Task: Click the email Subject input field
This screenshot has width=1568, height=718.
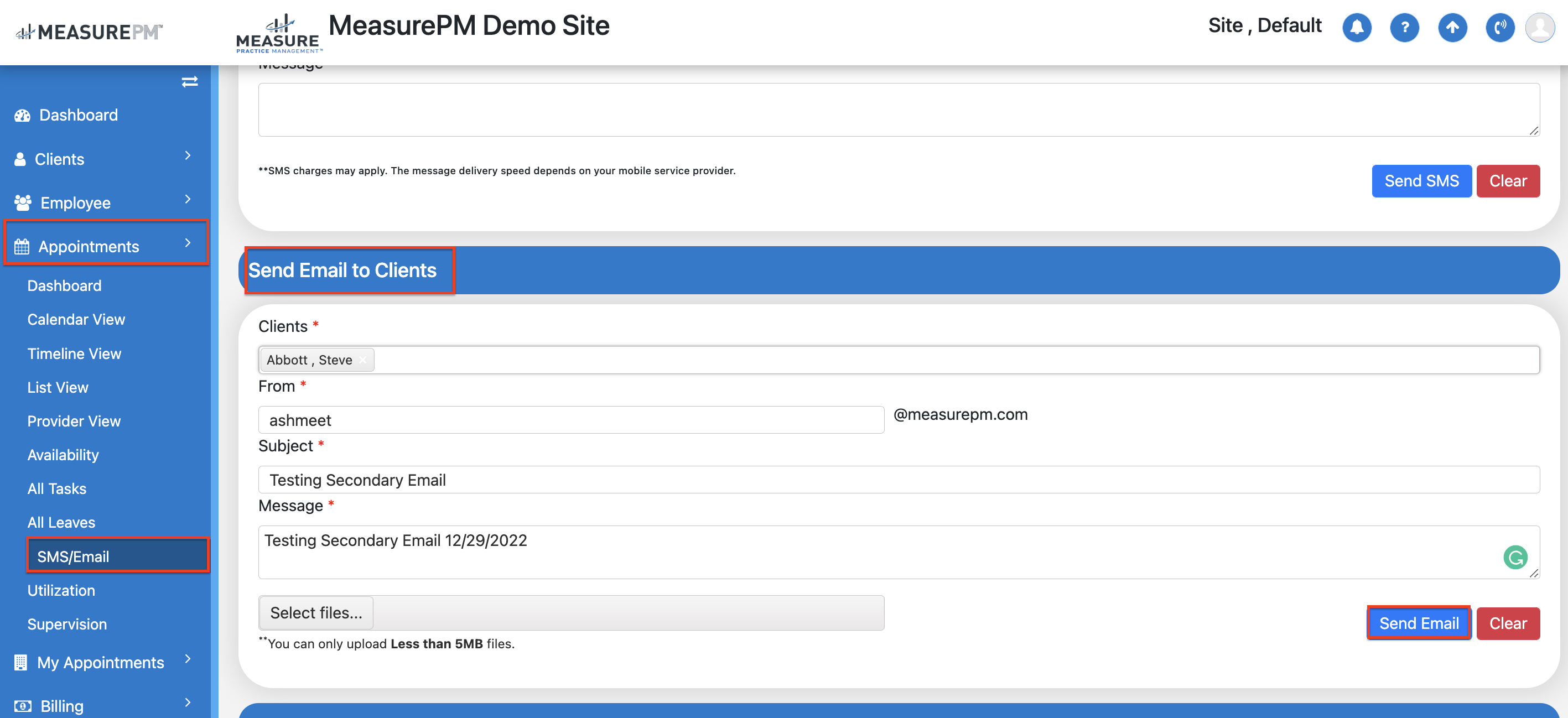Action: pyautogui.click(x=898, y=480)
